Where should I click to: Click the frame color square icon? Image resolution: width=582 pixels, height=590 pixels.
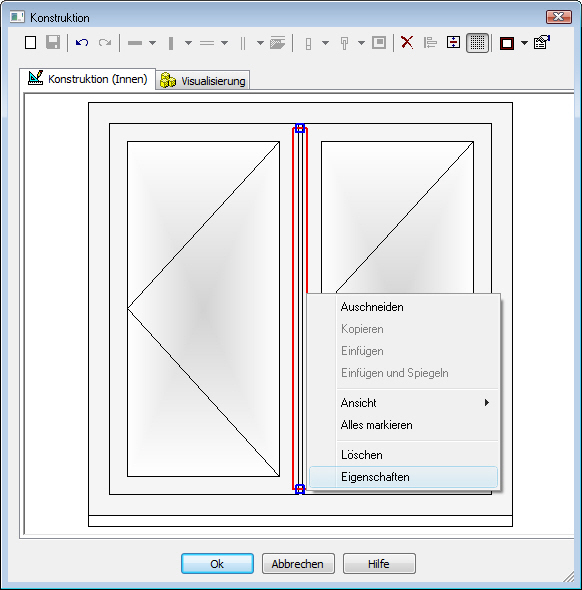[x=507, y=43]
